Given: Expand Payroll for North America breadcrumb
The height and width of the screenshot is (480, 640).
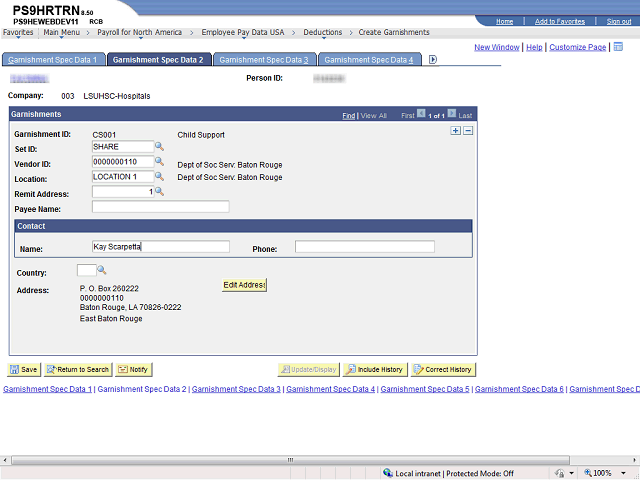Looking at the screenshot, I should (x=139, y=32).
